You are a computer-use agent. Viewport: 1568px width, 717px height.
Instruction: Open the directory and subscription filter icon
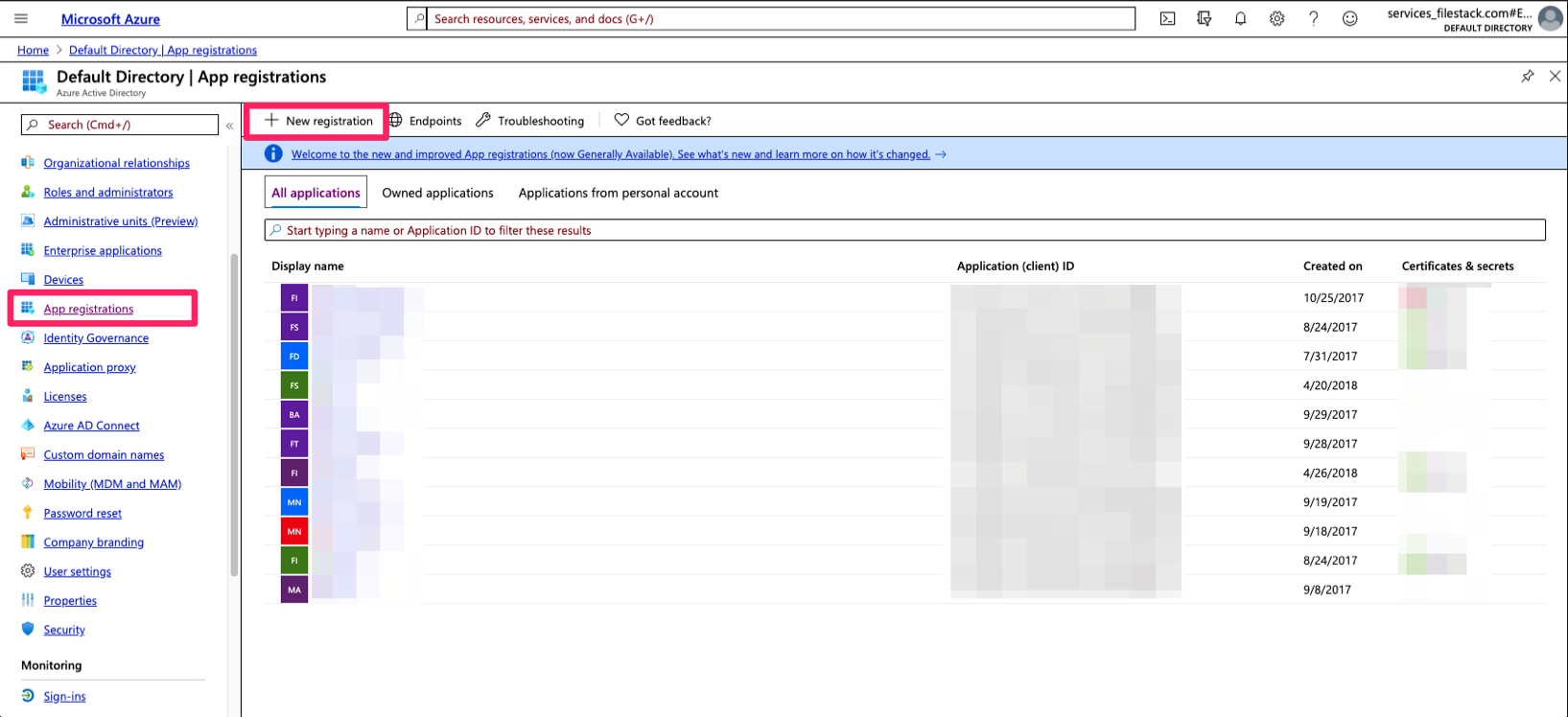pyautogui.click(x=1204, y=18)
